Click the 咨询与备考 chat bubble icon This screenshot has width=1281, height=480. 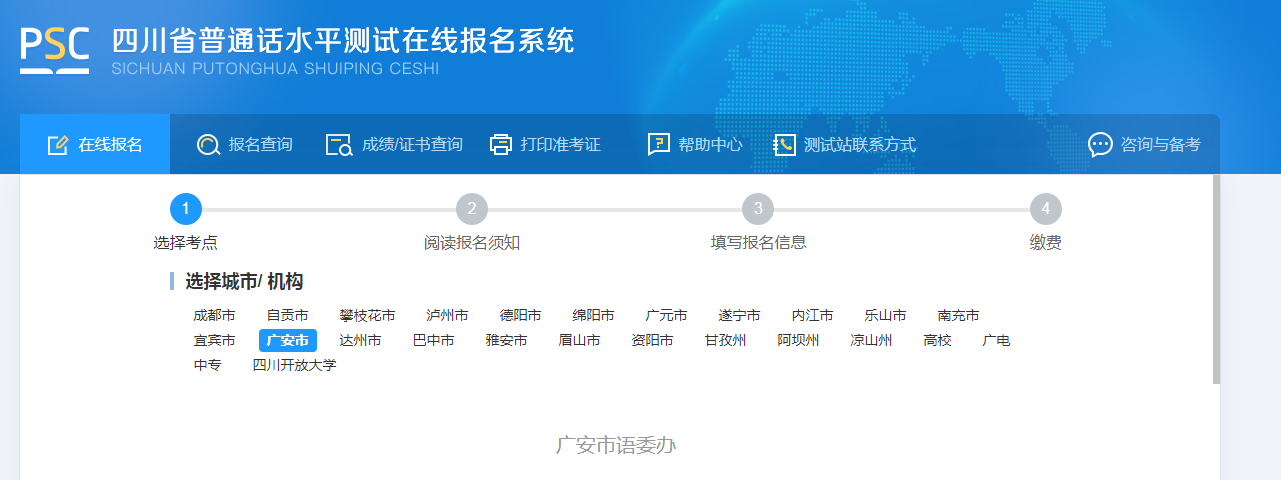coord(1100,145)
